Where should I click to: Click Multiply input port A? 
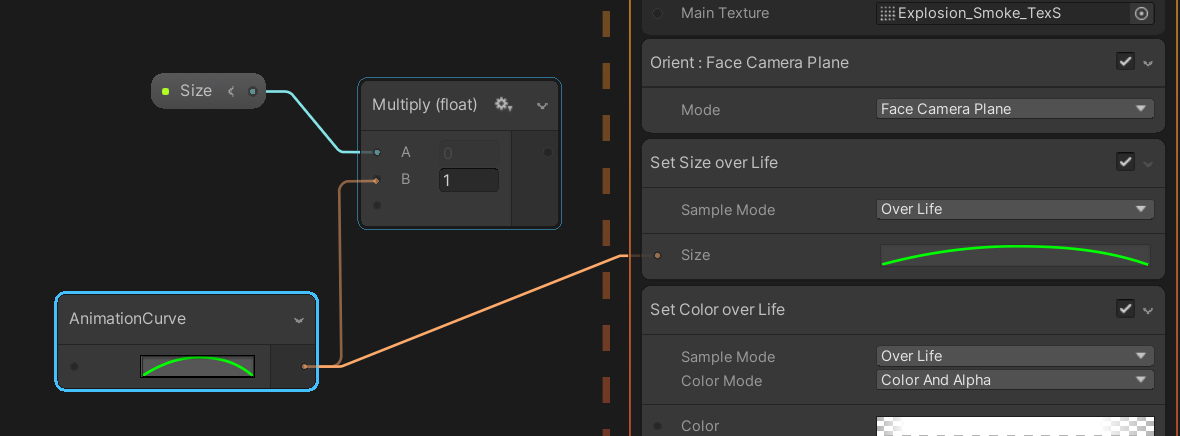(377, 152)
